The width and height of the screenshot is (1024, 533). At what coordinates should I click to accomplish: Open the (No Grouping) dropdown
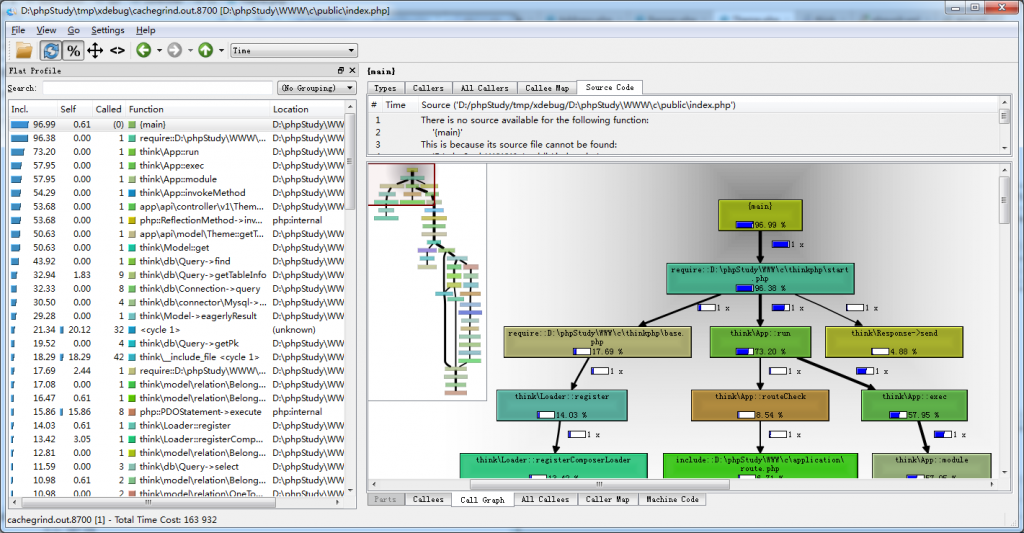click(x=317, y=88)
